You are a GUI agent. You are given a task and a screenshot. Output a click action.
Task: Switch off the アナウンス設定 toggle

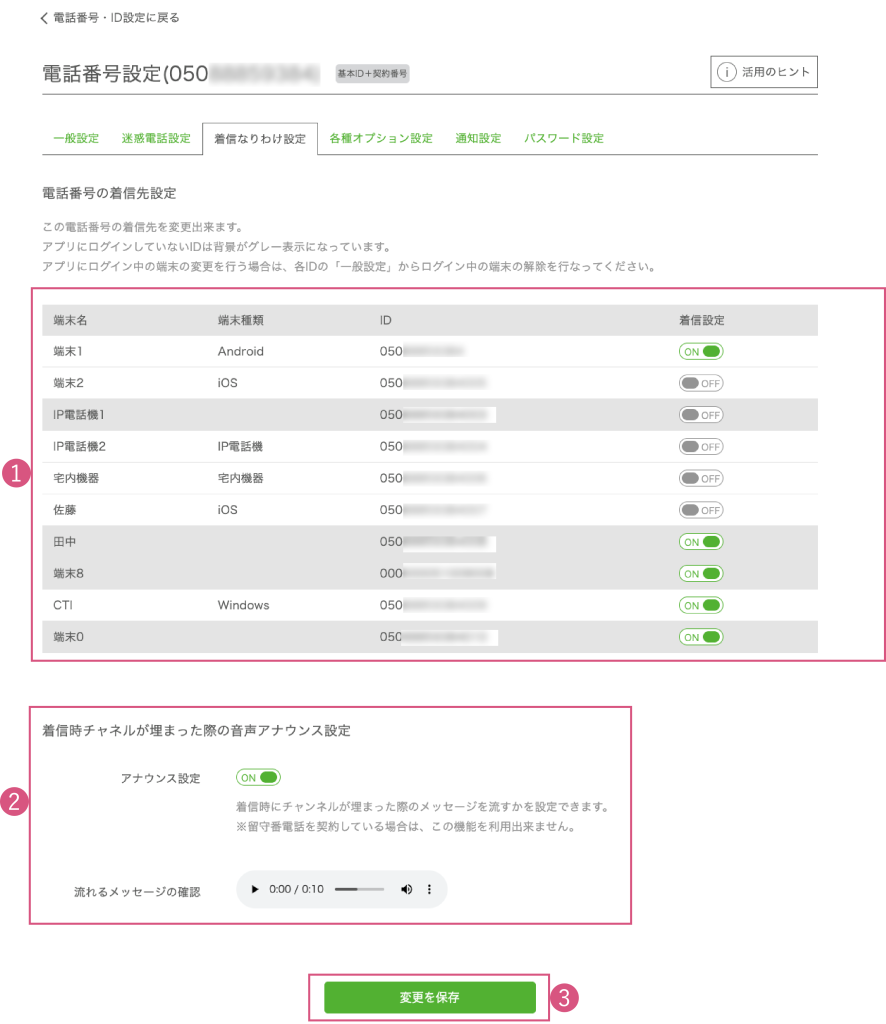pos(258,777)
